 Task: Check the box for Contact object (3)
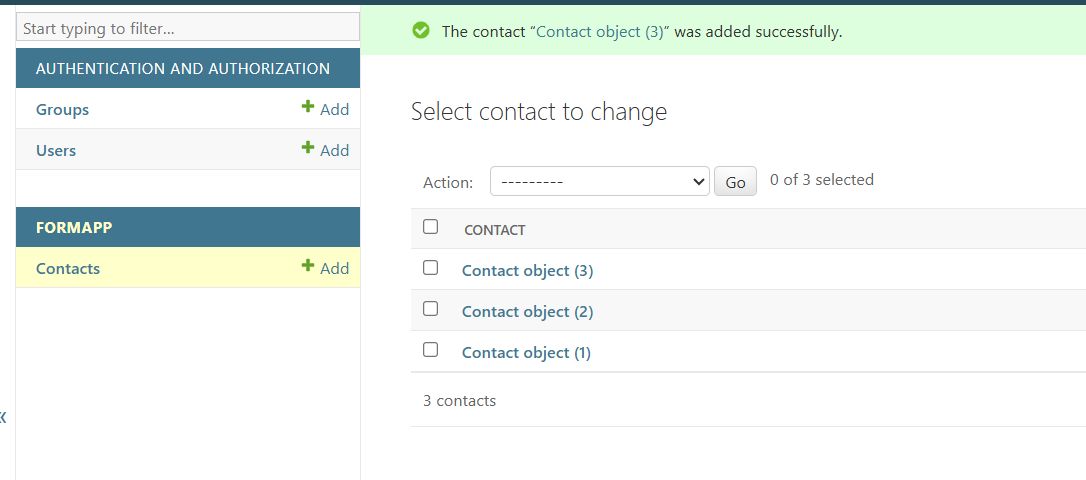pos(430,267)
